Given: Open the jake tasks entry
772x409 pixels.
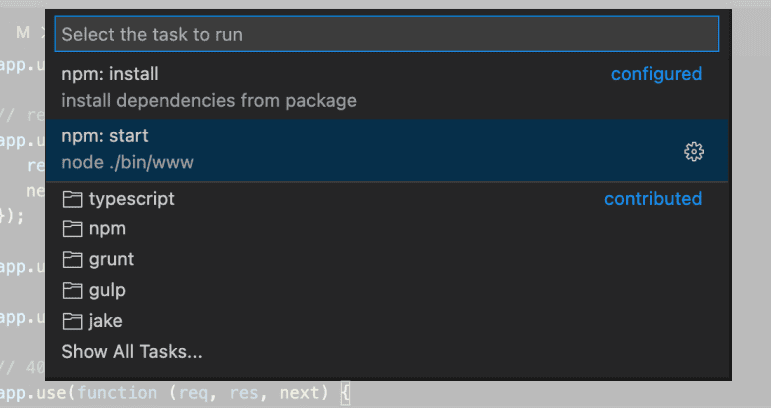Looking at the screenshot, I should (x=105, y=322).
